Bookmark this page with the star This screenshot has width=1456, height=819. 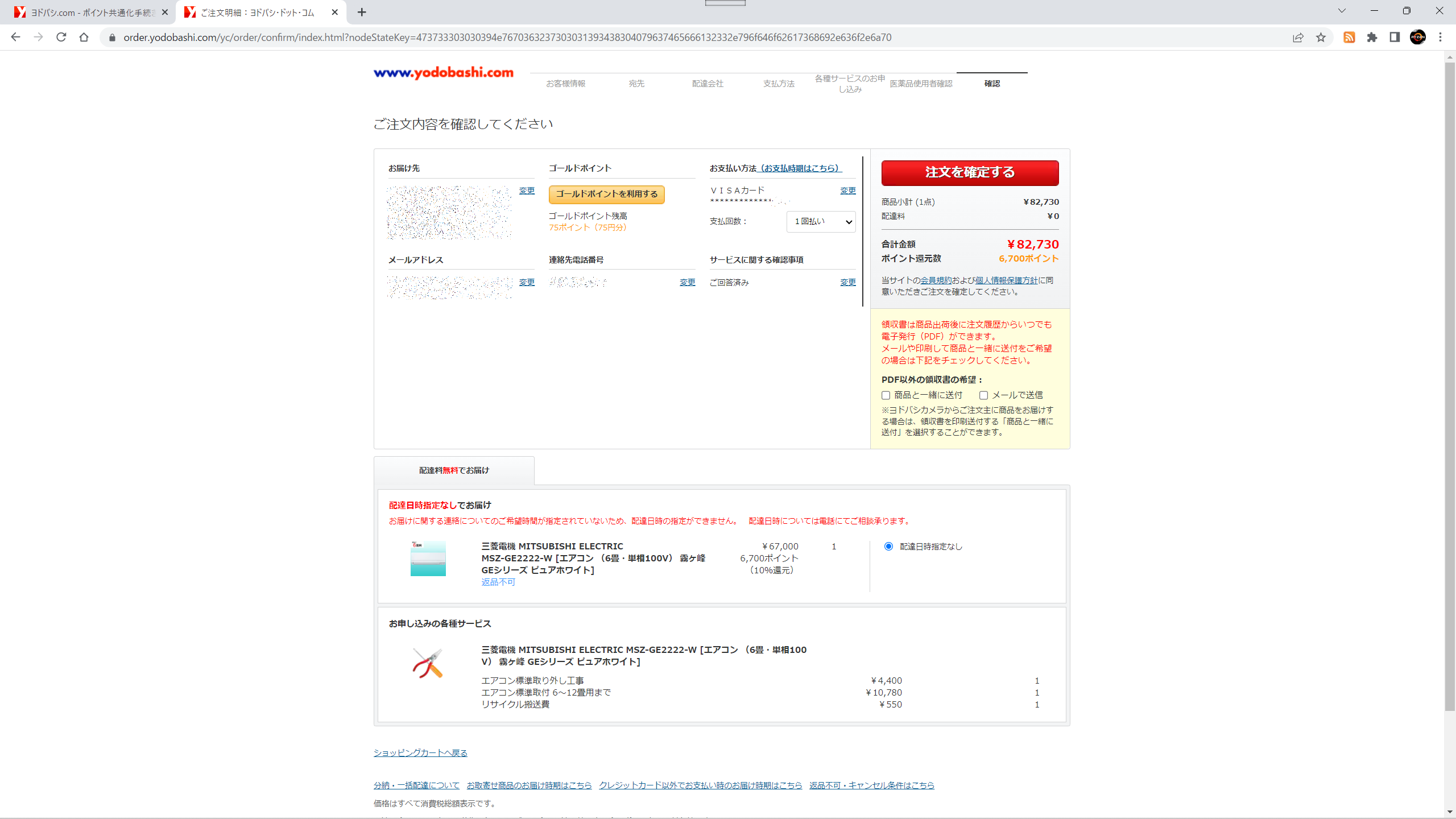tap(1321, 38)
